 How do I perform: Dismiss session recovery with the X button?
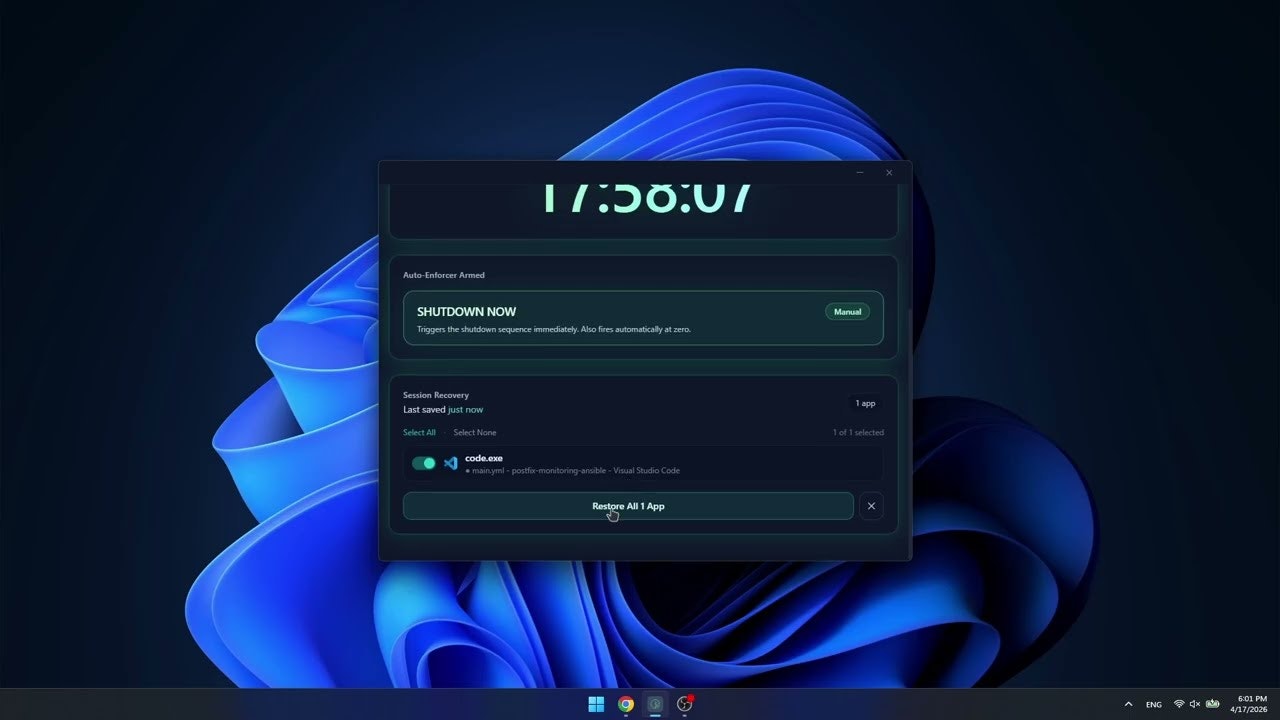[x=871, y=506]
